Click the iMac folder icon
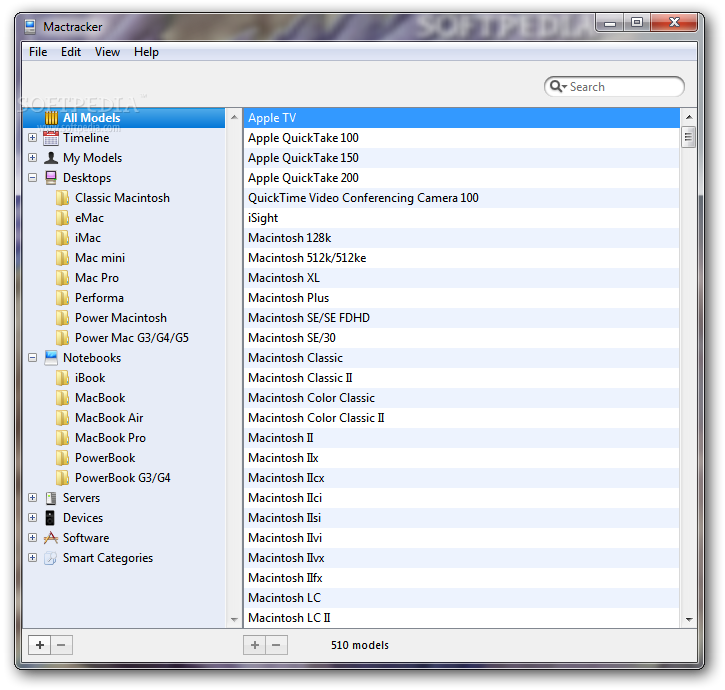The image size is (725, 690). (62, 238)
